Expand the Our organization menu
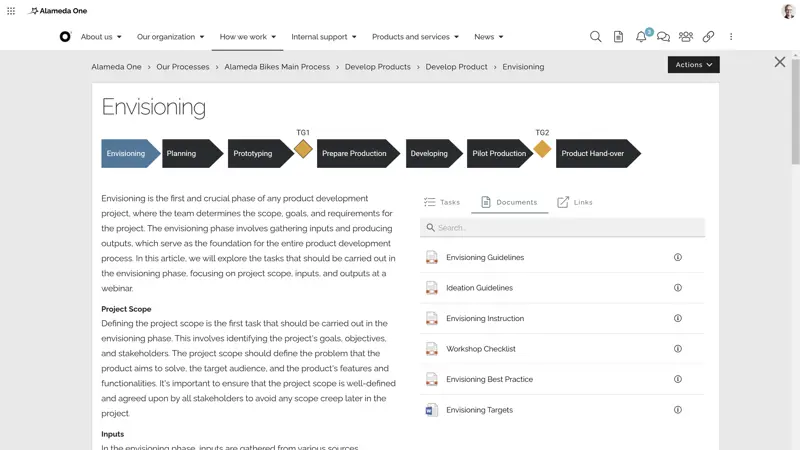This screenshot has width=800, height=450. (x=170, y=37)
